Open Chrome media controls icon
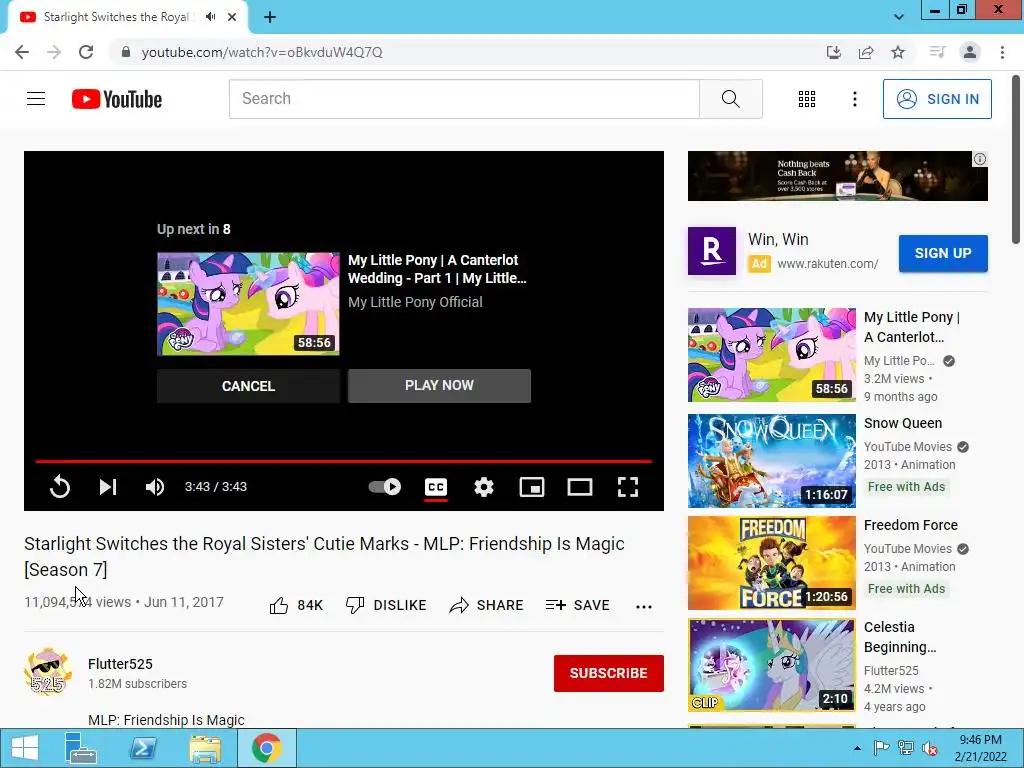 point(937,52)
